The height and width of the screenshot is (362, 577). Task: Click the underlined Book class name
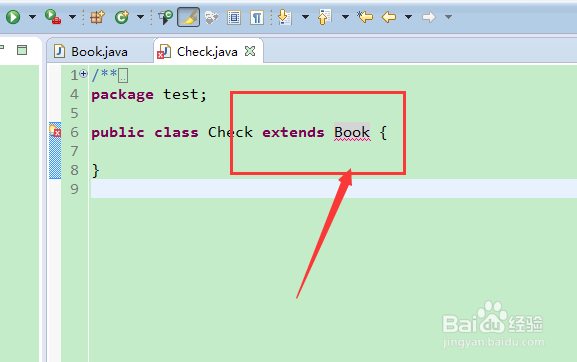click(x=352, y=132)
